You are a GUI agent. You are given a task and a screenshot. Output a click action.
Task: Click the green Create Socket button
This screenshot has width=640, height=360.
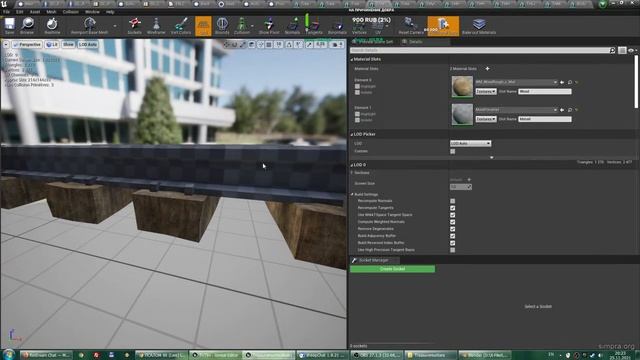[x=392, y=269]
